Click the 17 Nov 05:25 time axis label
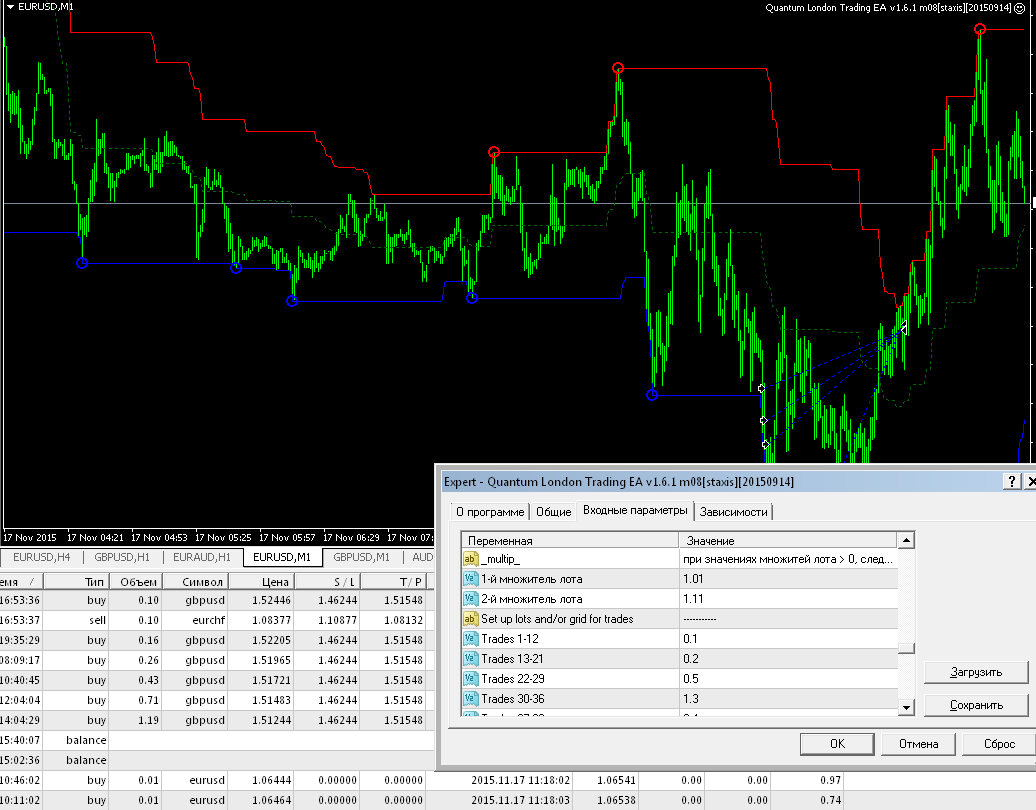 click(223, 537)
